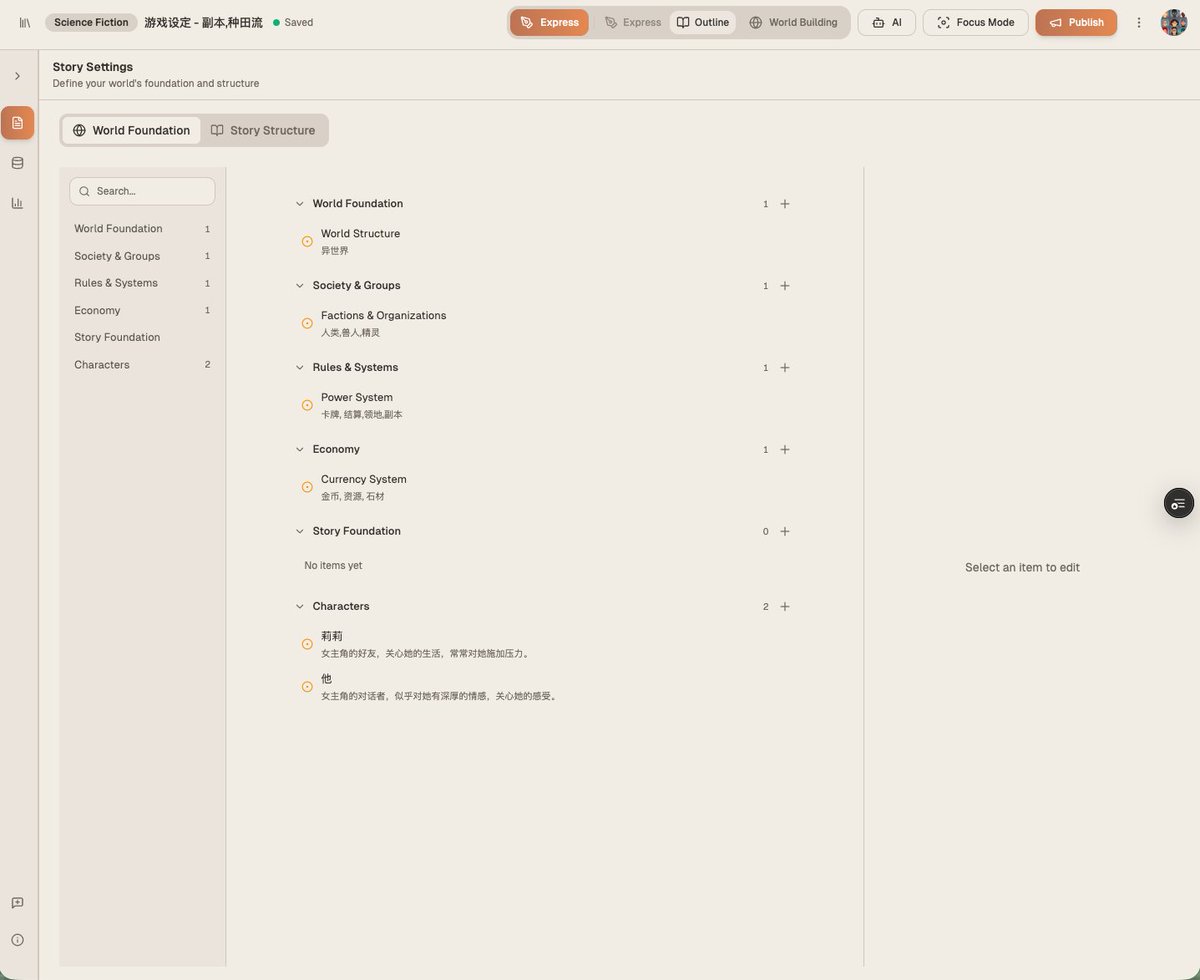This screenshot has height=980, width=1200.
Task: Click the status circle next to Power System
Action: click(x=307, y=406)
